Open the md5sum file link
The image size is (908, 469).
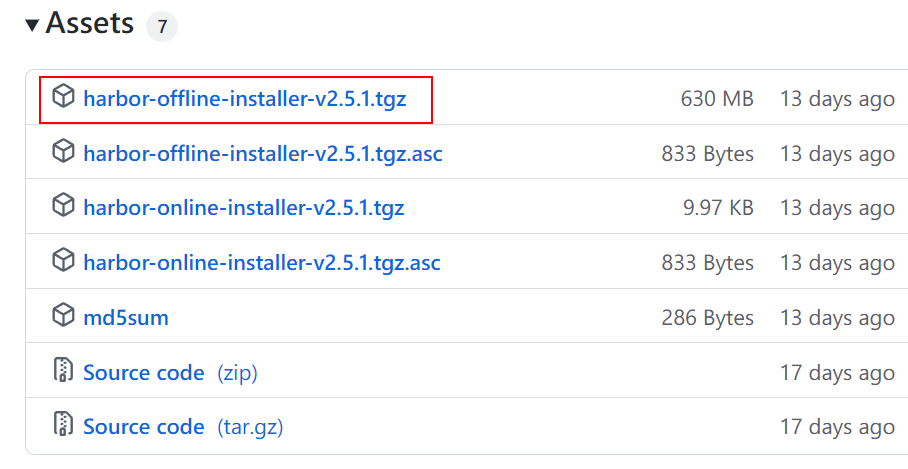(126, 318)
